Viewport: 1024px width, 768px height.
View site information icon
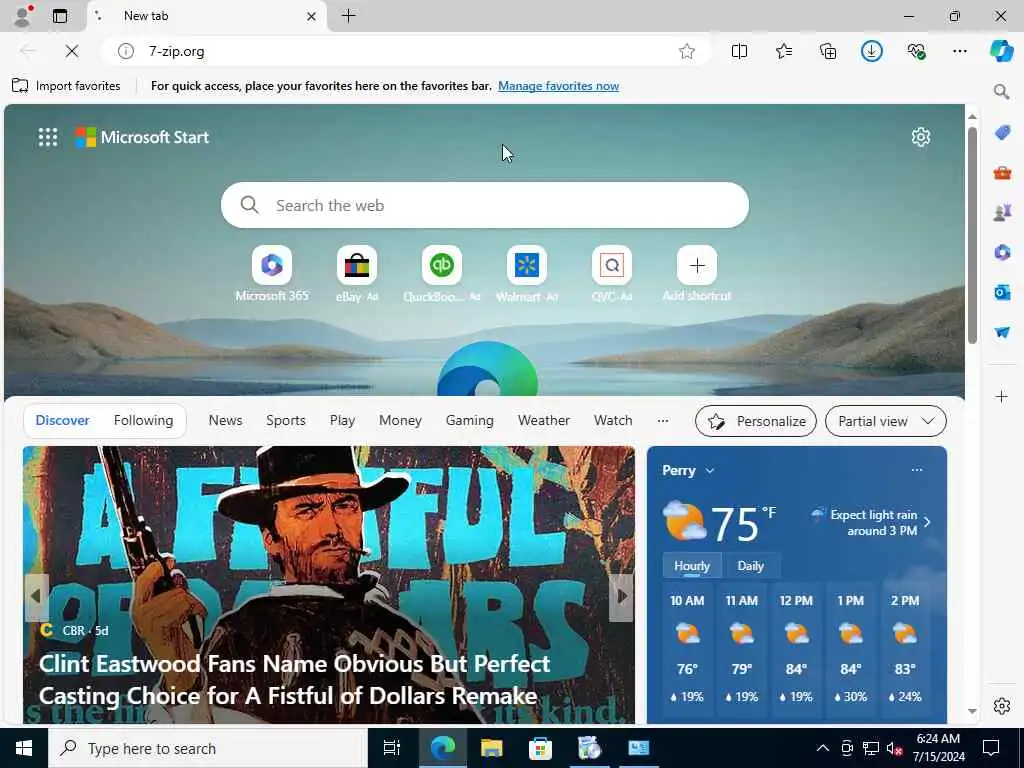pyautogui.click(x=125, y=51)
